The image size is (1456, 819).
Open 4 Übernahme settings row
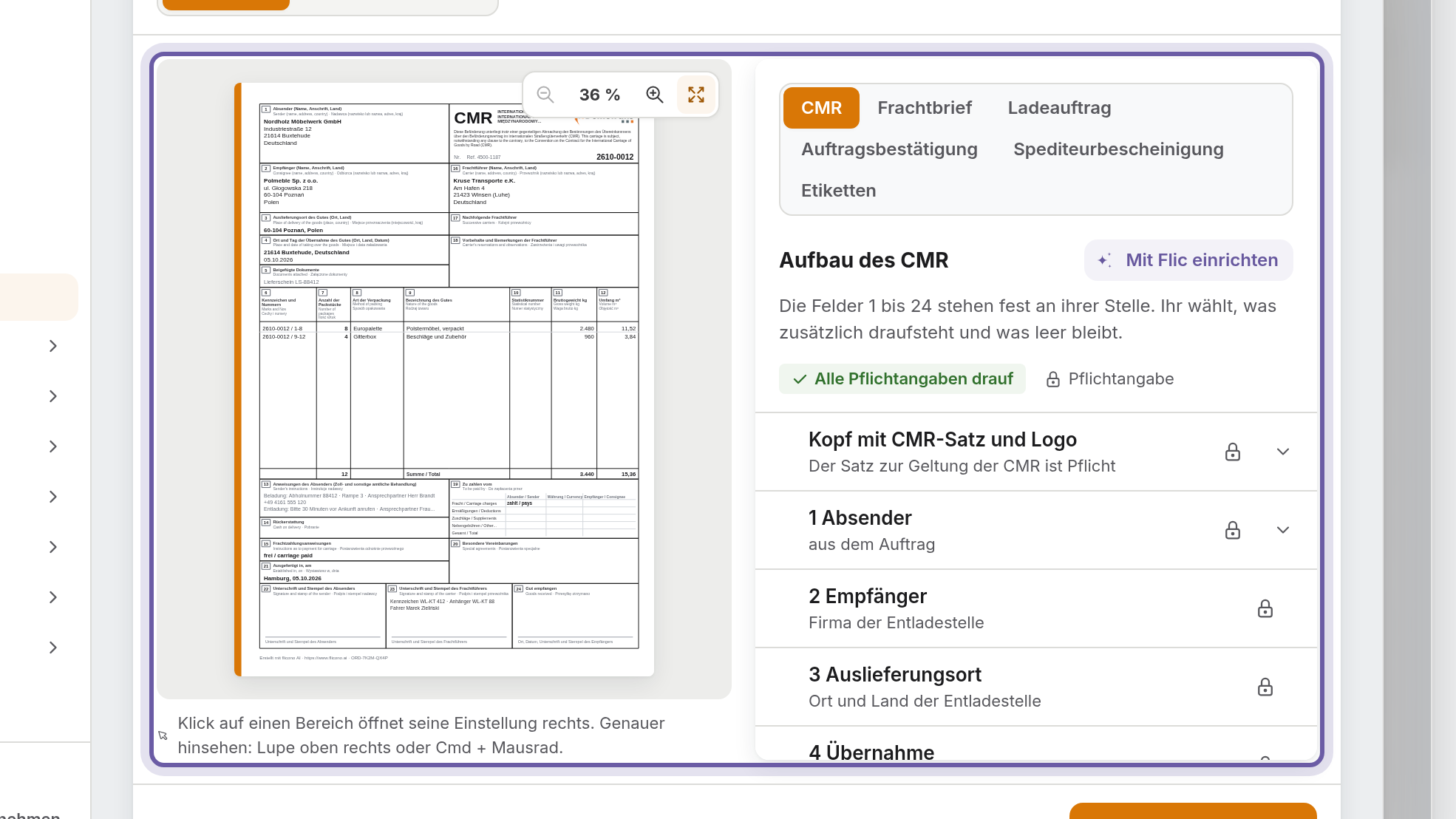1036,745
